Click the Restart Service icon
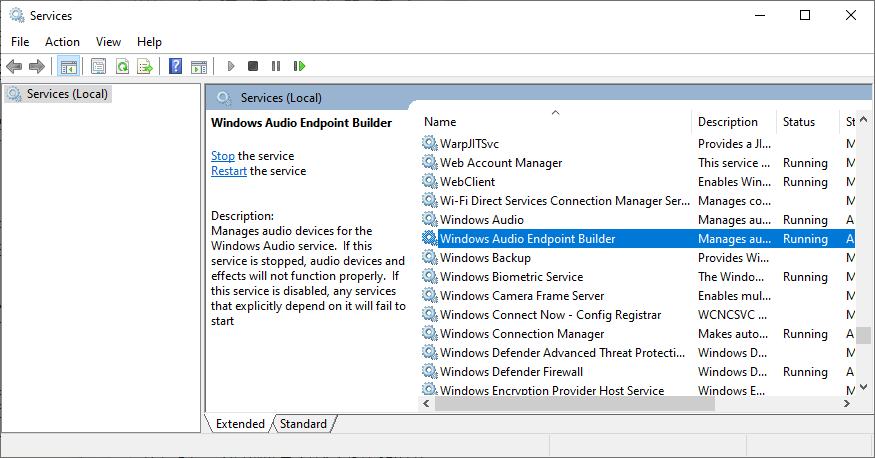The image size is (875, 458). point(299,66)
